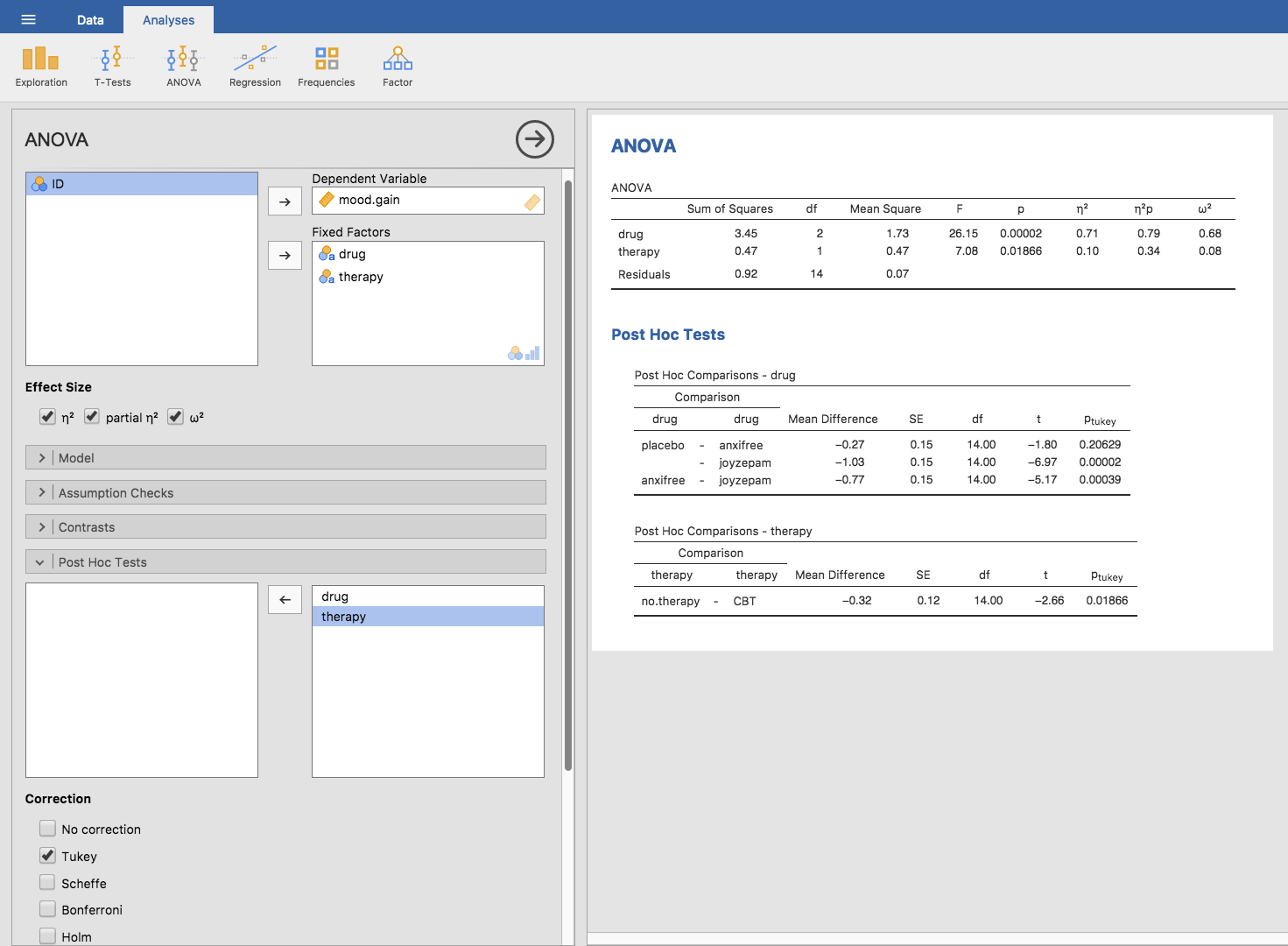Expand the Model section
The image size is (1288, 946).
point(285,457)
